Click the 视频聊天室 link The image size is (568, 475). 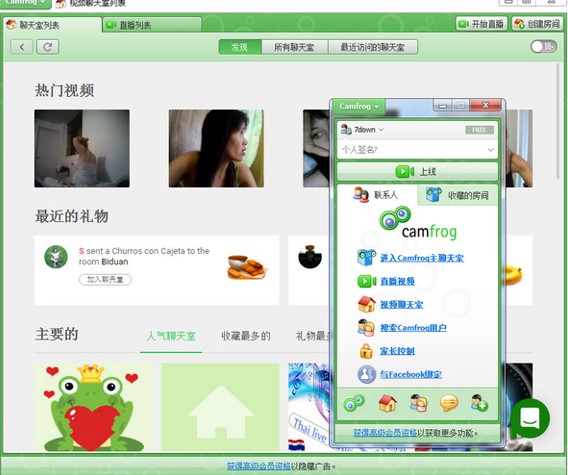(x=401, y=304)
